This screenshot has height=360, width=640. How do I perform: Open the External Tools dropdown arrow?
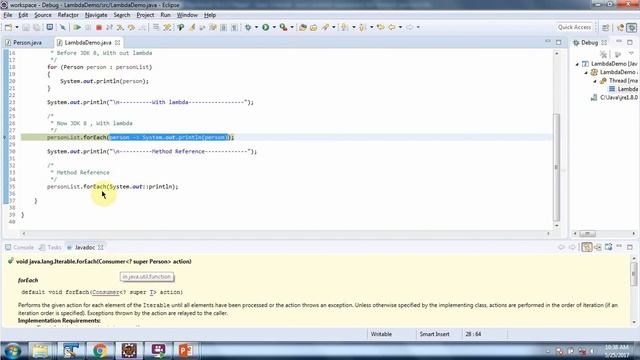[x=292, y=27]
